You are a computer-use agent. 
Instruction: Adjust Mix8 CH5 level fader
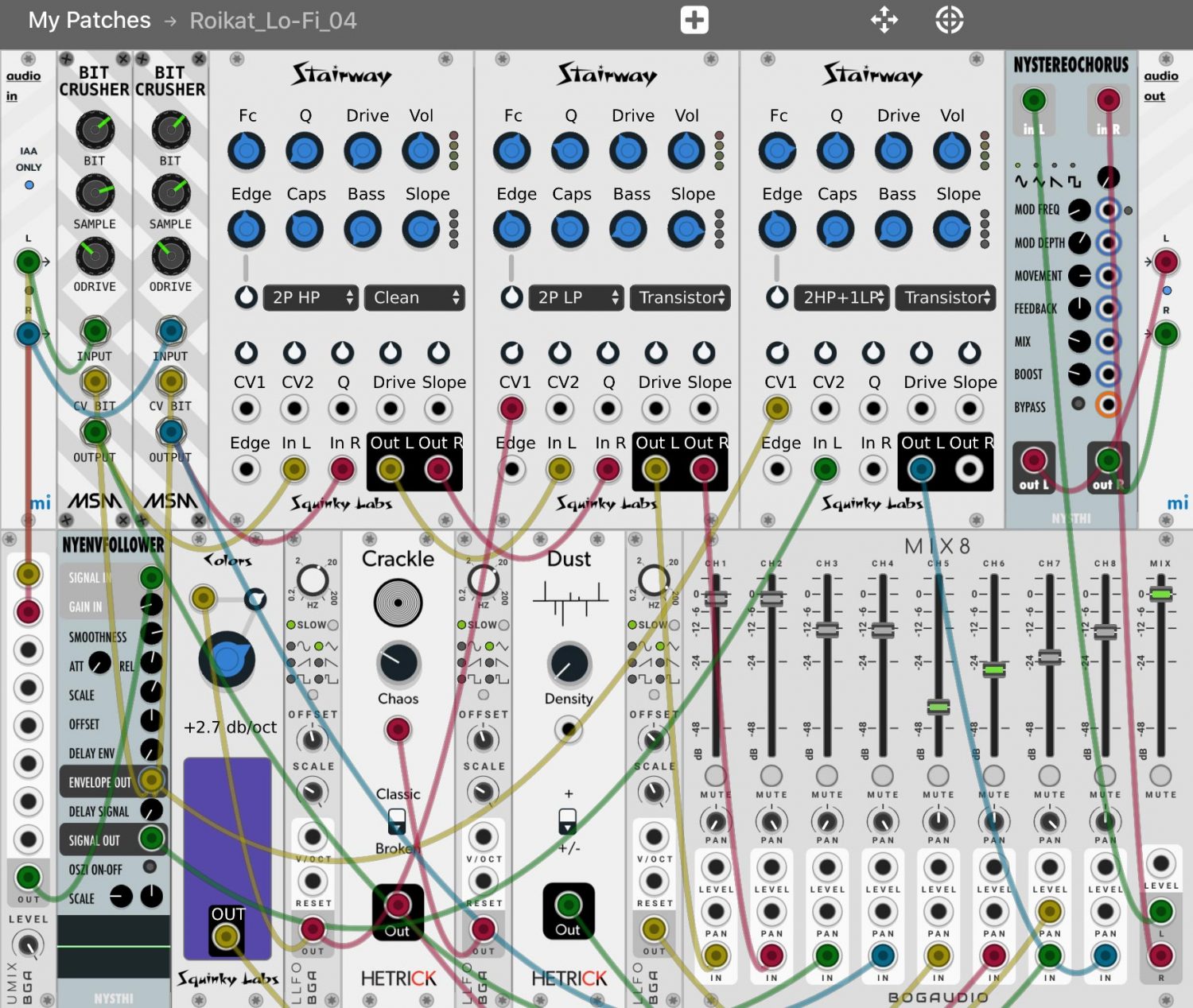(x=938, y=707)
